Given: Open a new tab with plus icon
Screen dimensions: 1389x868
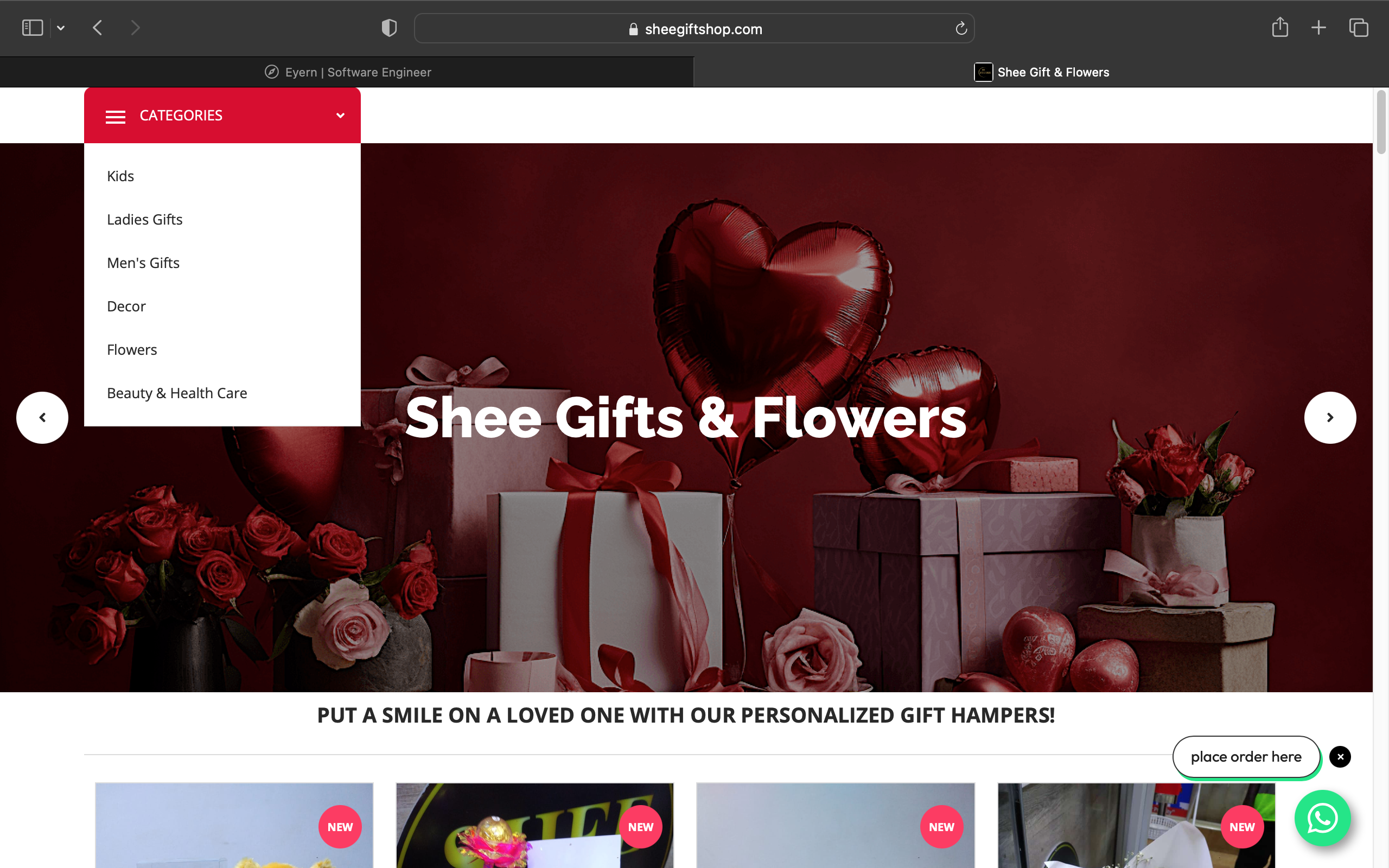Looking at the screenshot, I should (x=1318, y=28).
